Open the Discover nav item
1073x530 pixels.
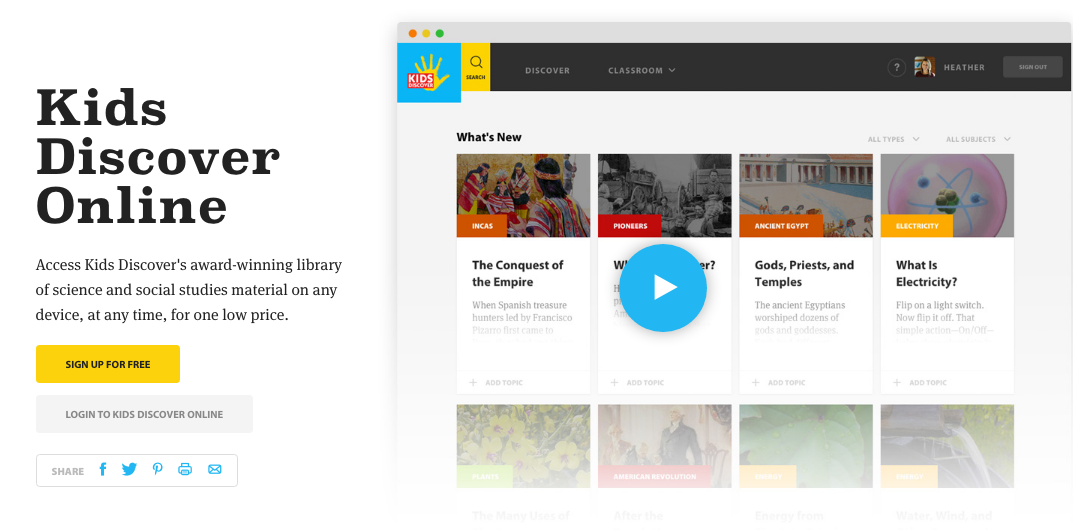coord(547,70)
